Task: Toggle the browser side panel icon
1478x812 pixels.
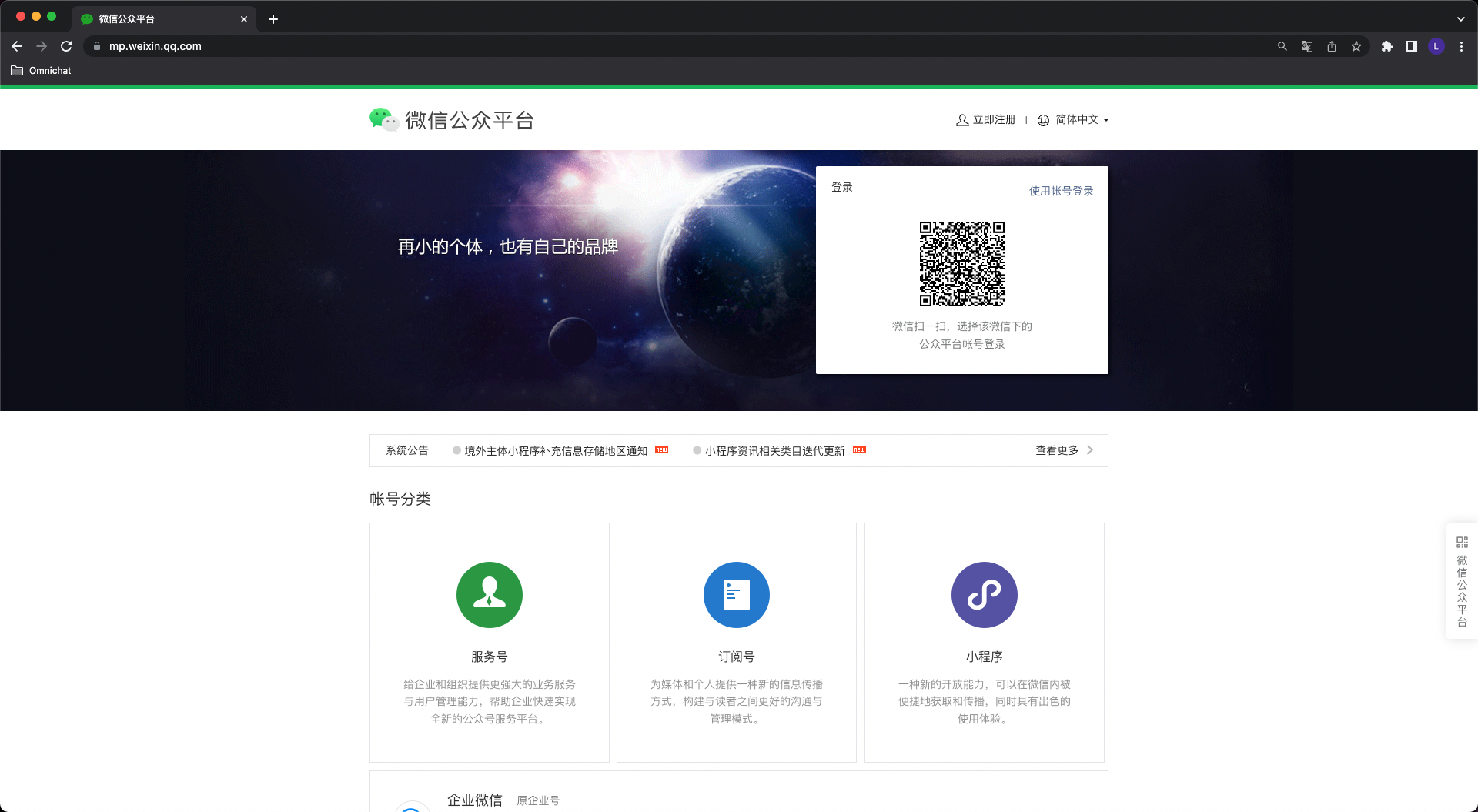Action: 1411,46
